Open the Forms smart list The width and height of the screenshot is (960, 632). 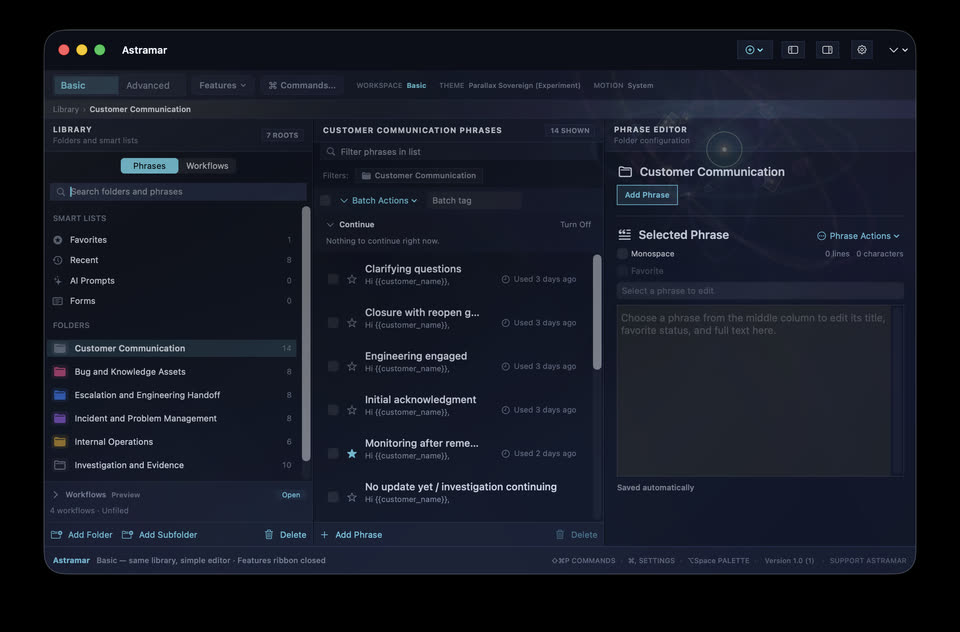(x=172, y=301)
